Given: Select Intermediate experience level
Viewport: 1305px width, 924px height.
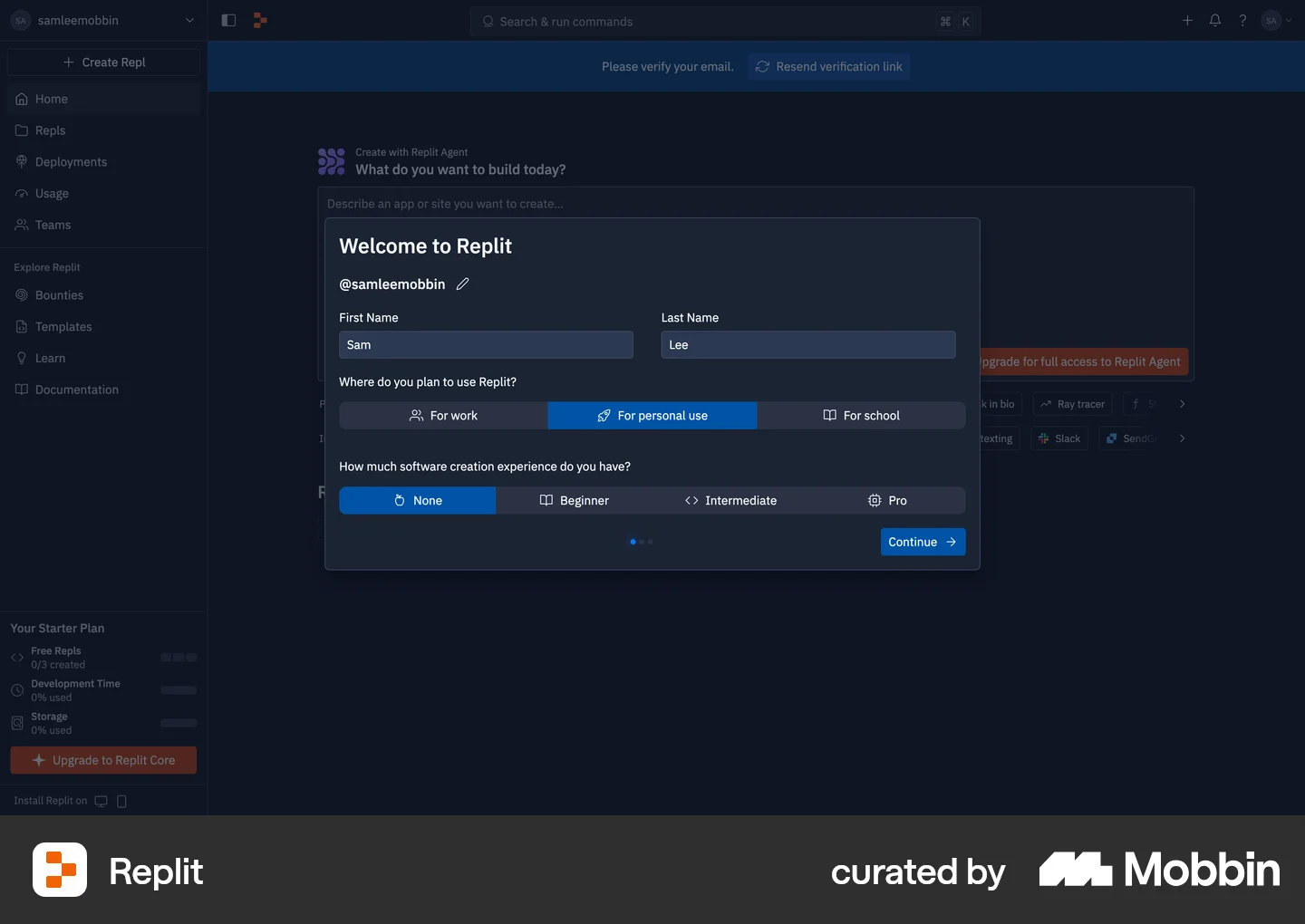Looking at the screenshot, I should tap(730, 500).
